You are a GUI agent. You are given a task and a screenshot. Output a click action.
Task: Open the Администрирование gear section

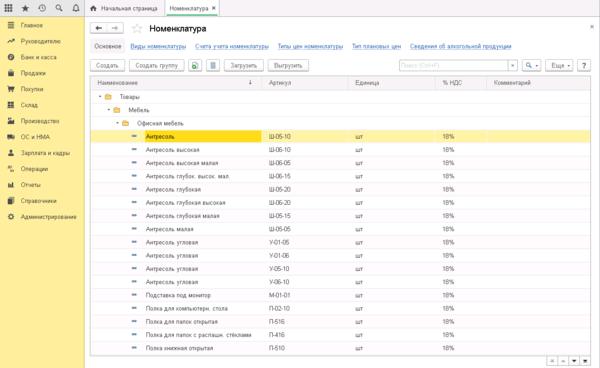click(42, 217)
